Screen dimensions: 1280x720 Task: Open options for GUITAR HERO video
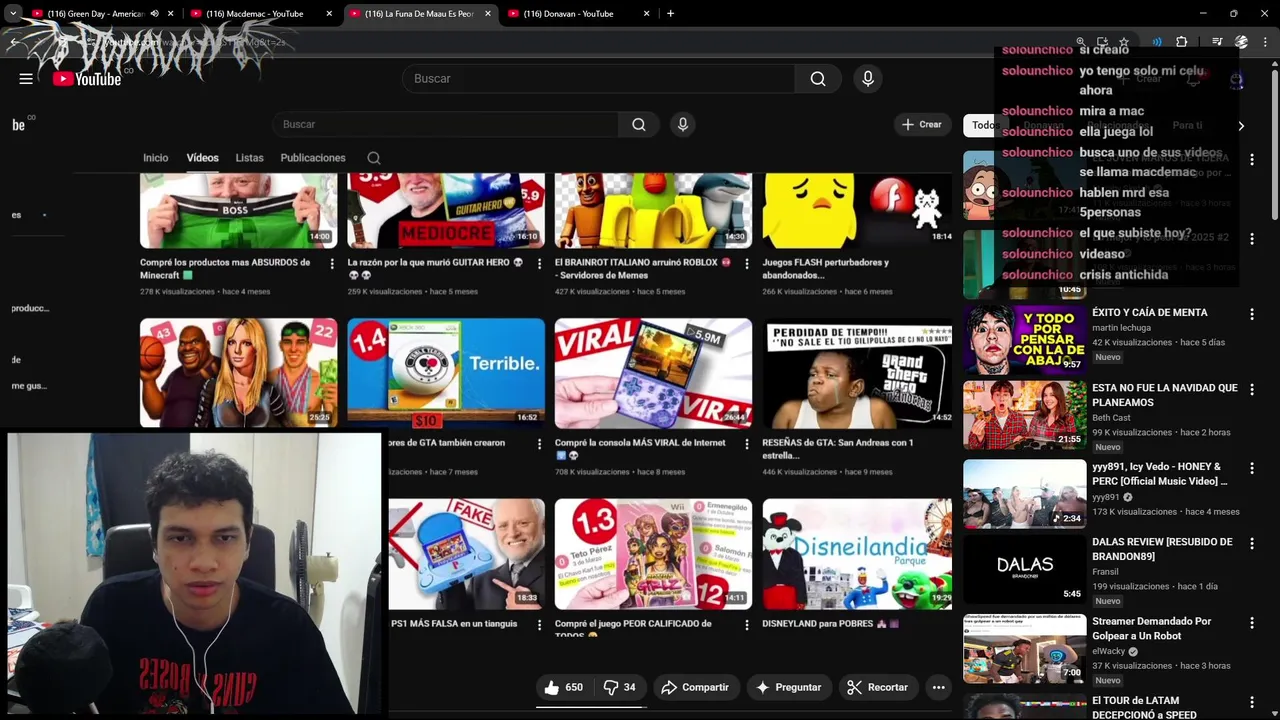pyautogui.click(x=539, y=264)
